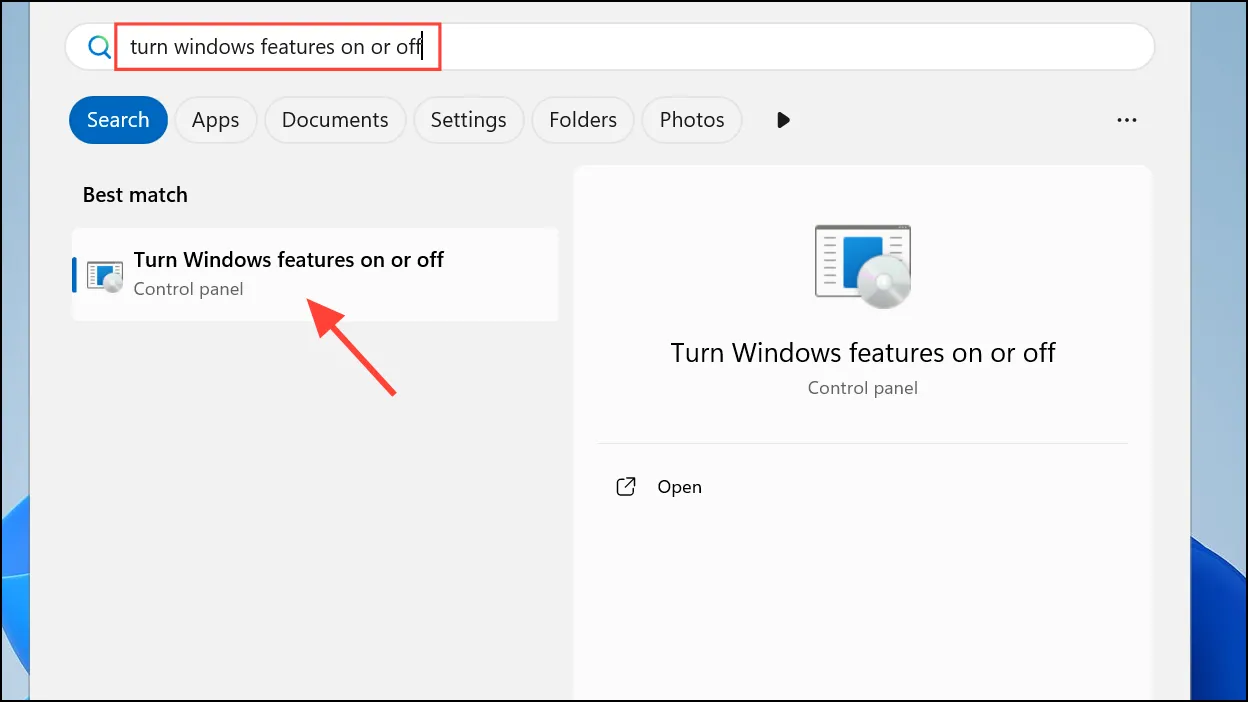Viewport: 1248px width, 702px height.
Task: Switch to the Settings filter tab
Action: (468, 120)
